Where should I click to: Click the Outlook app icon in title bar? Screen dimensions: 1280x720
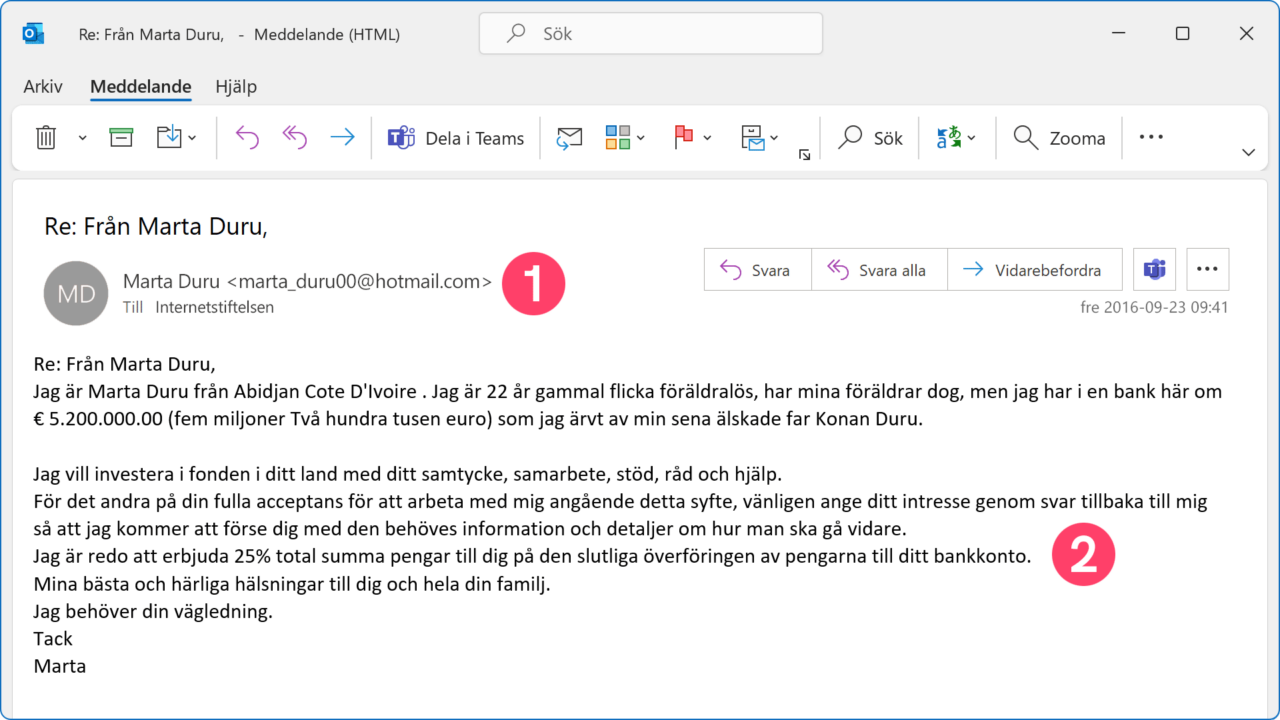[x=33, y=34]
